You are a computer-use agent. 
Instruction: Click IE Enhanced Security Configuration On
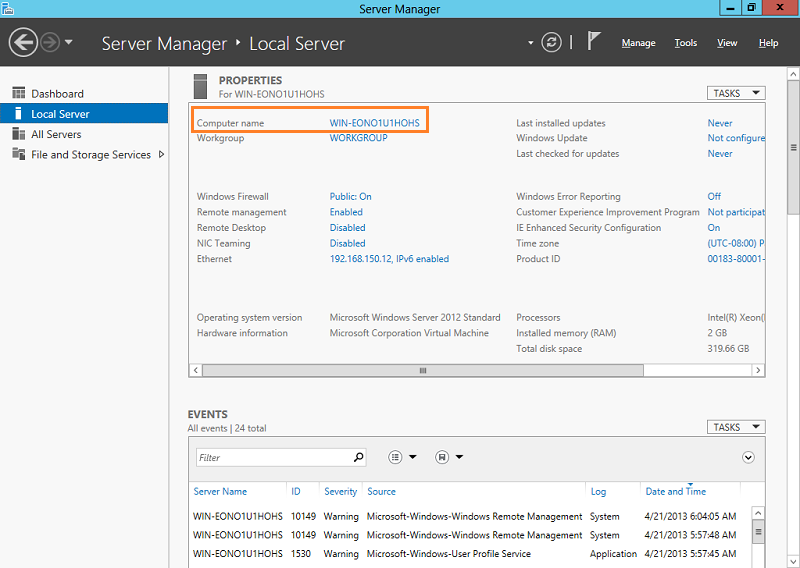[713, 228]
